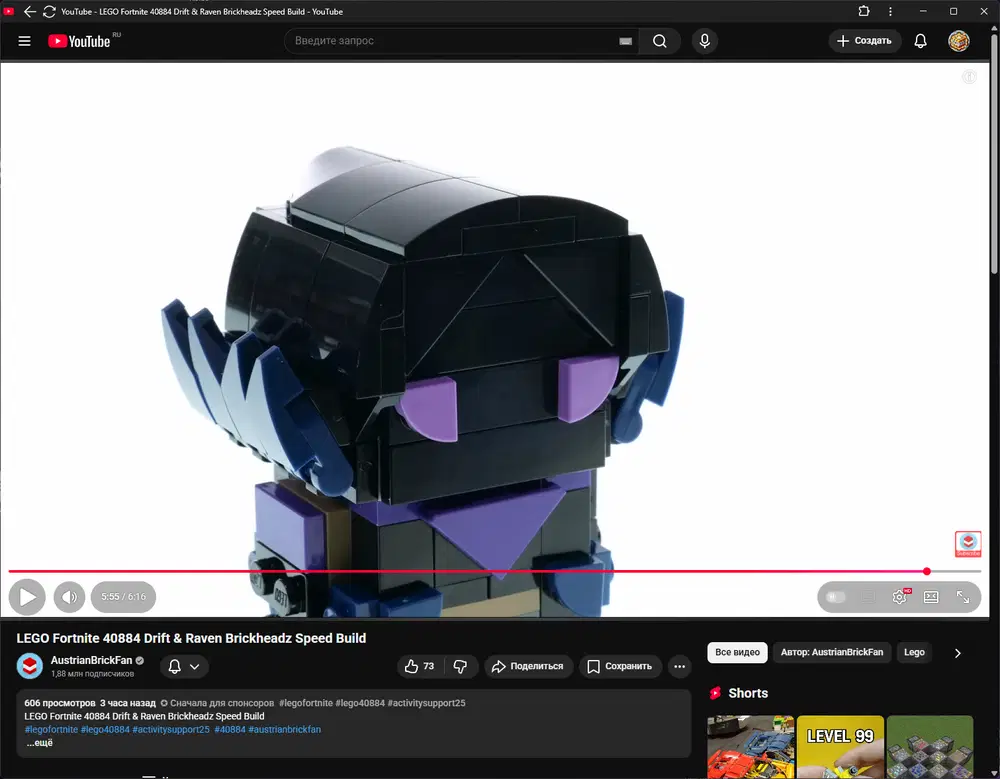Save video with Сохранить button

tap(620, 667)
